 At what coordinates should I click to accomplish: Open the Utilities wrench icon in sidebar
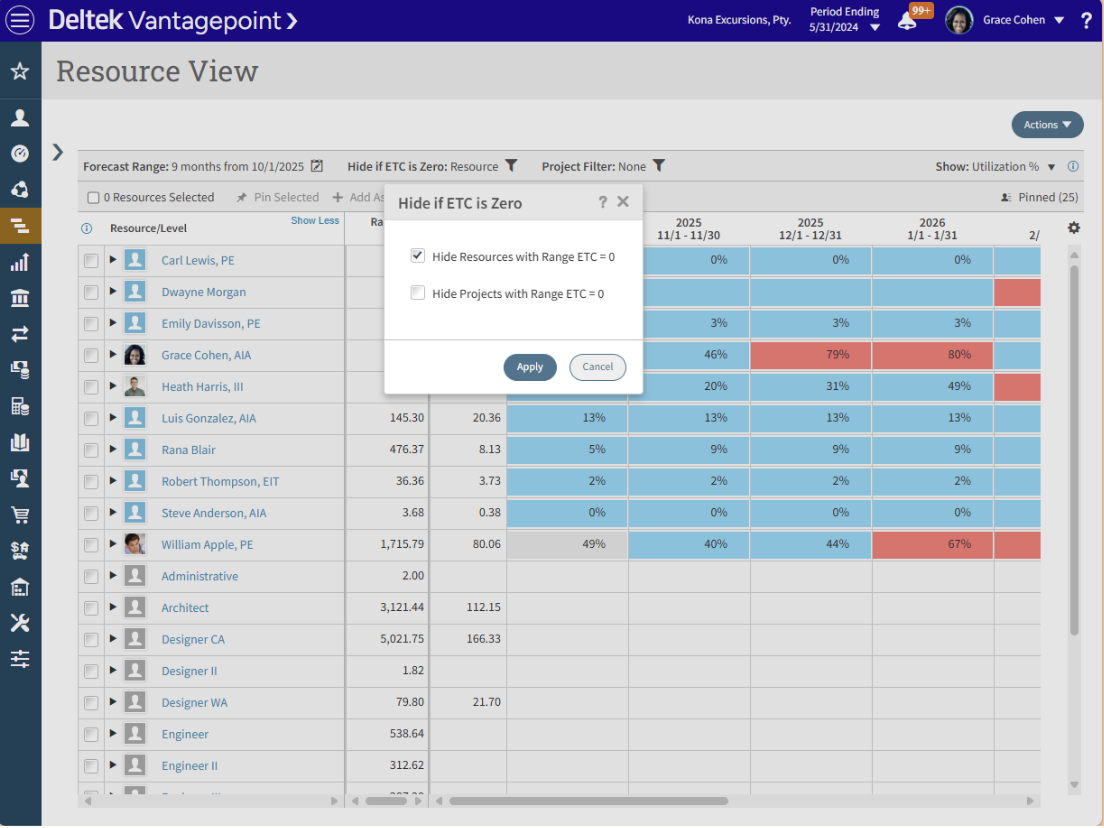pos(20,622)
